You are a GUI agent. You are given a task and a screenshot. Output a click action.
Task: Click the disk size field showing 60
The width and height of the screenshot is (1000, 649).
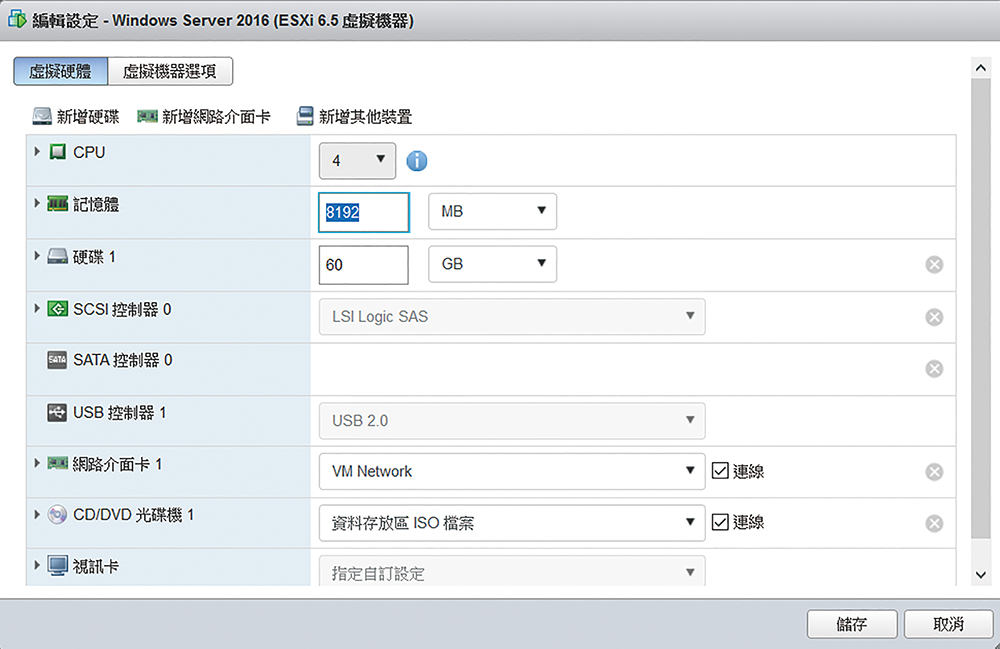pos(364,265)
